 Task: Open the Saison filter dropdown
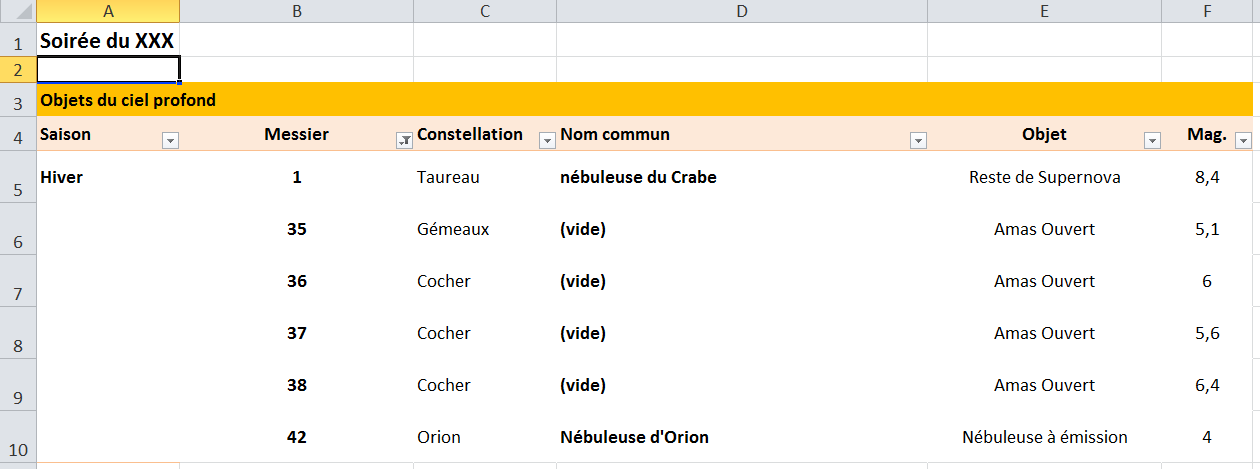(x=170, y=141)
